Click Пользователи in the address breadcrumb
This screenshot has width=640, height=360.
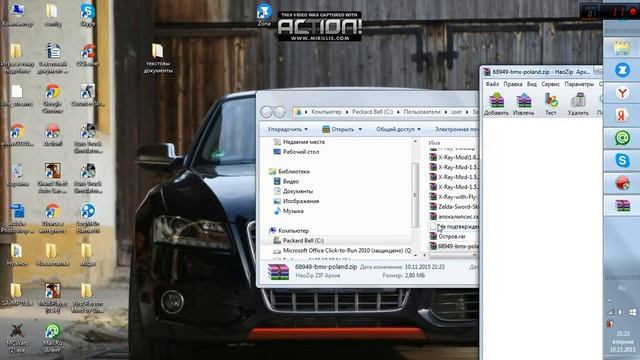click(422, 112)
